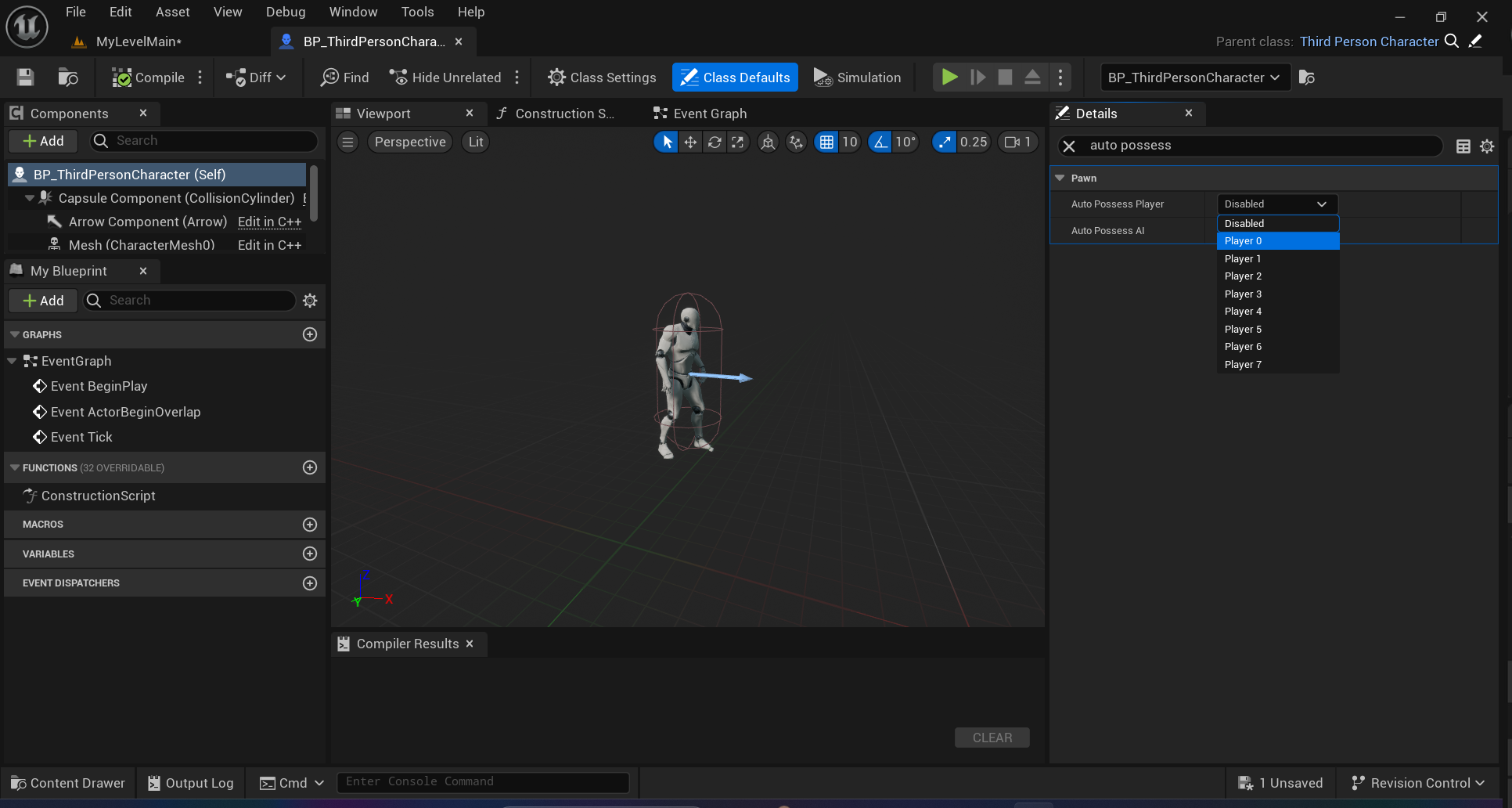
Task: Add a new event dispatcher with plus icon
Action: [x=310, y=583]
